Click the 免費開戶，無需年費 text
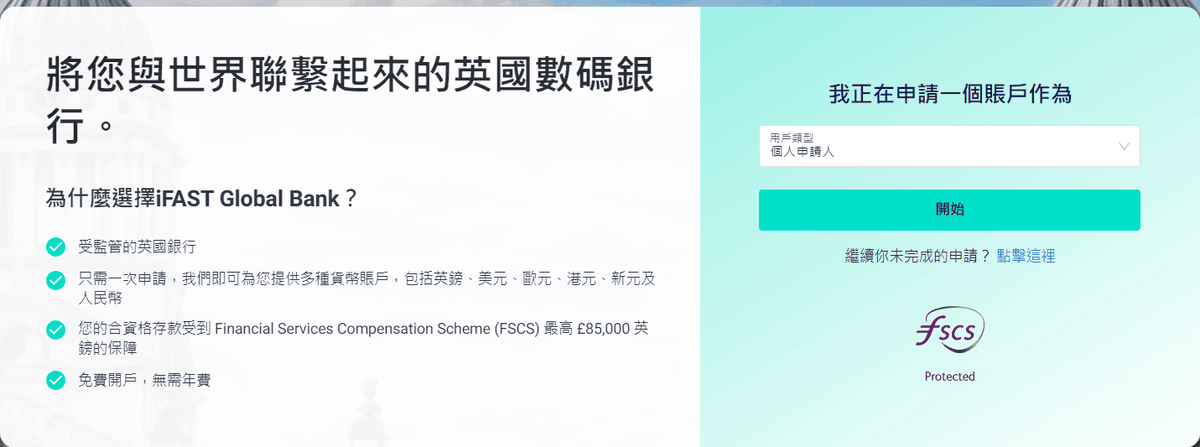The image size is (1200, 447). click(144, 380)
